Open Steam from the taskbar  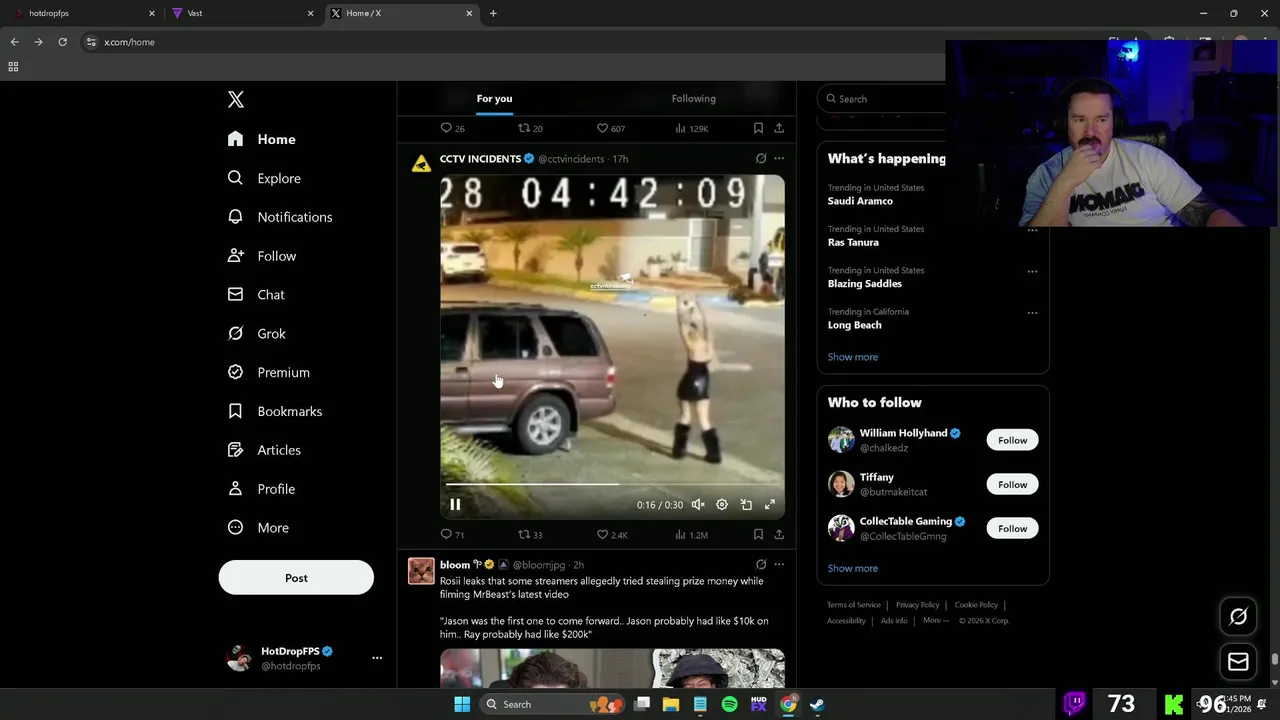pyautogui.click(x=817, y=704)
